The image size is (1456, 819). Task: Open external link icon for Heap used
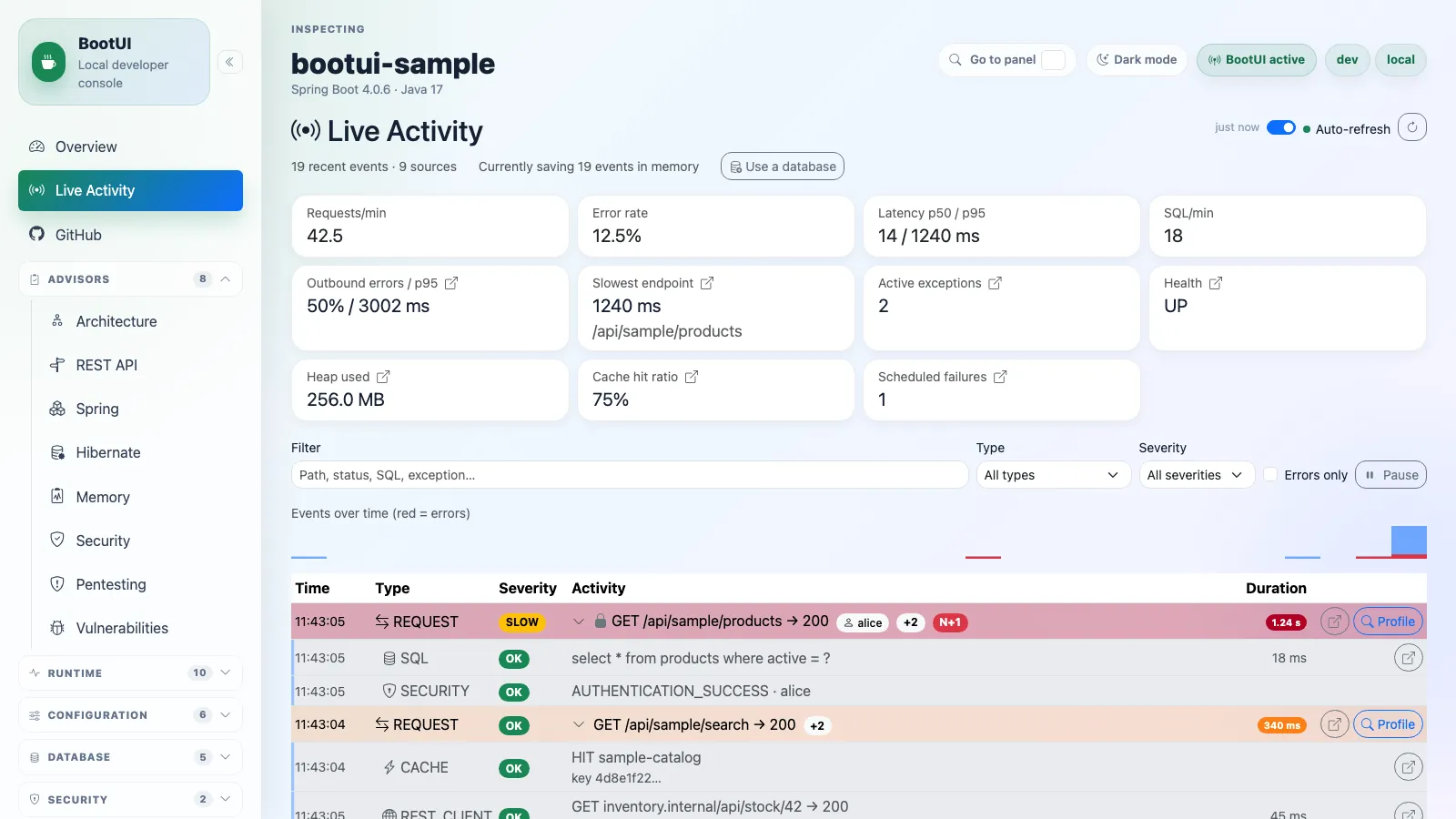click(x=383, y=377)
